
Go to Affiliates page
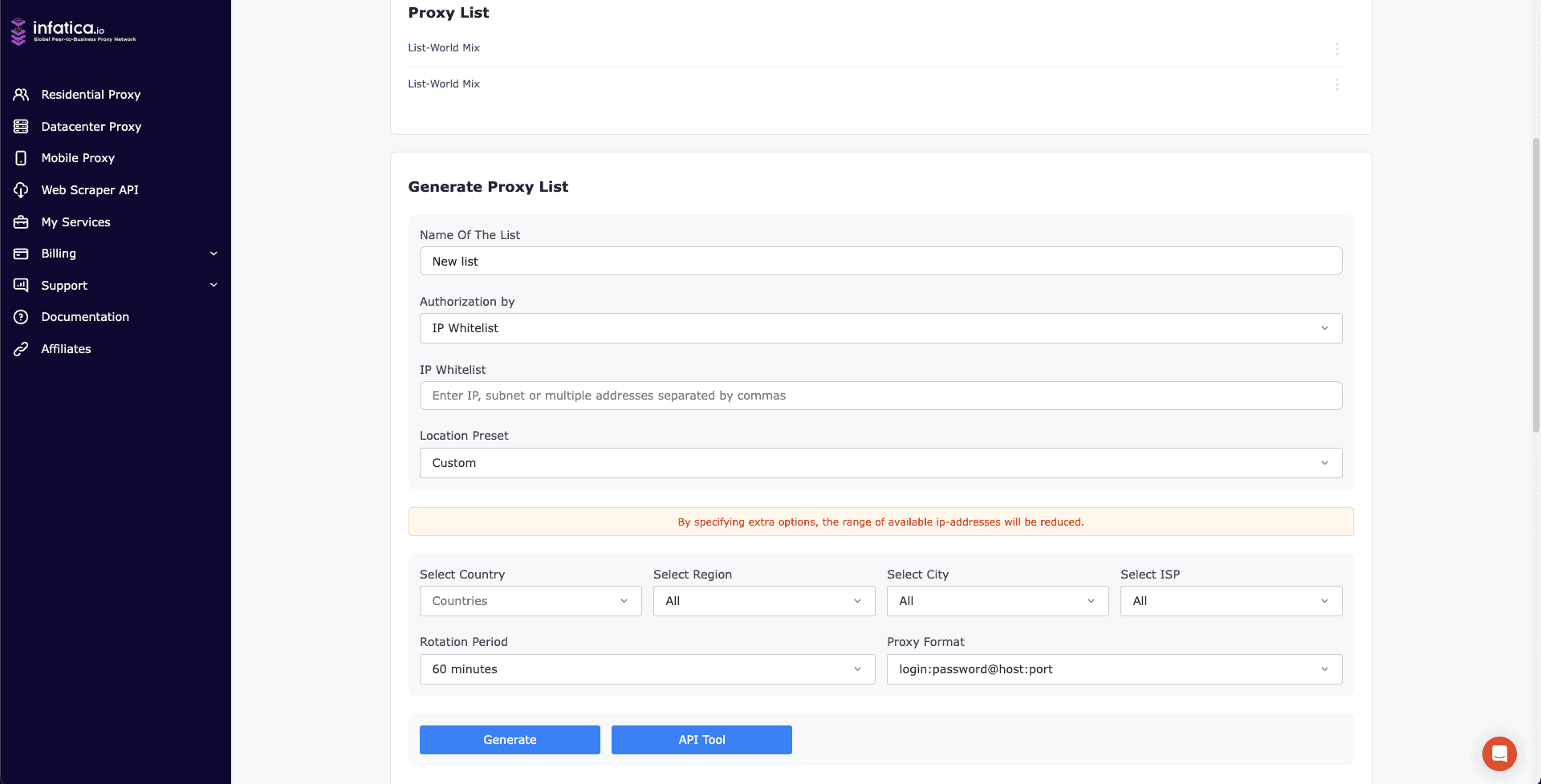coord(66,349)
